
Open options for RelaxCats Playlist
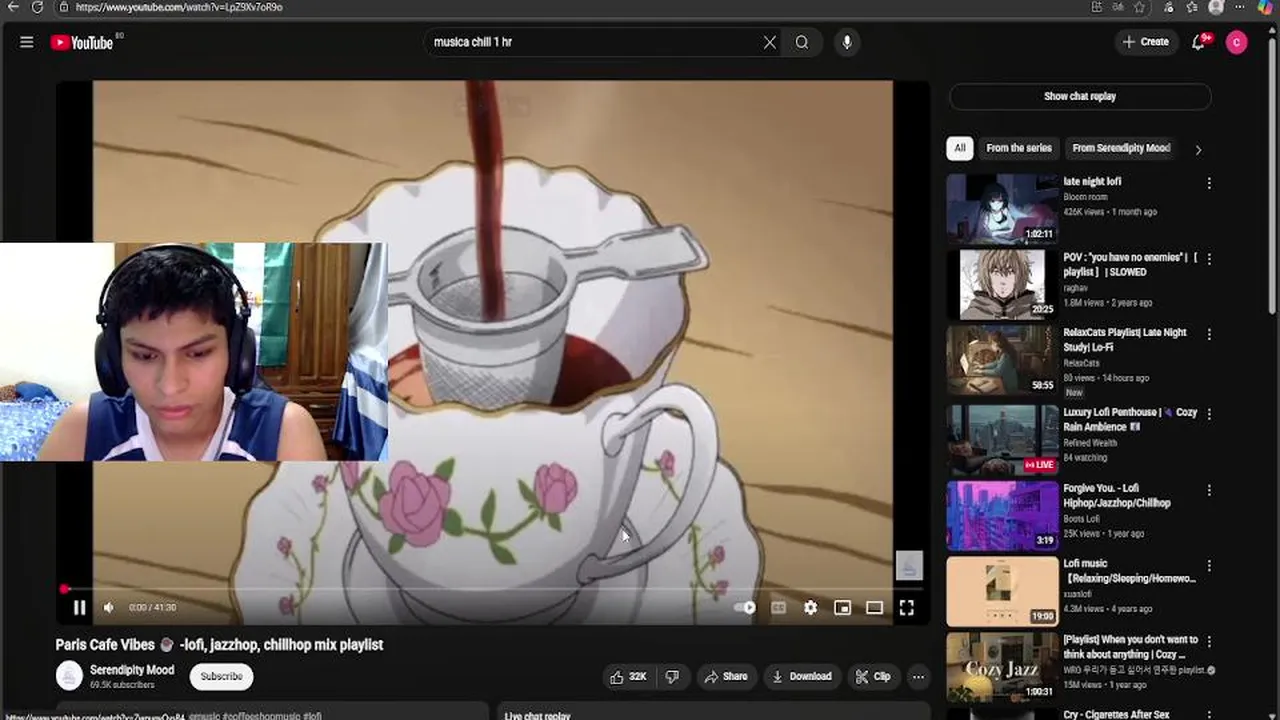(x=1209, y=334)
